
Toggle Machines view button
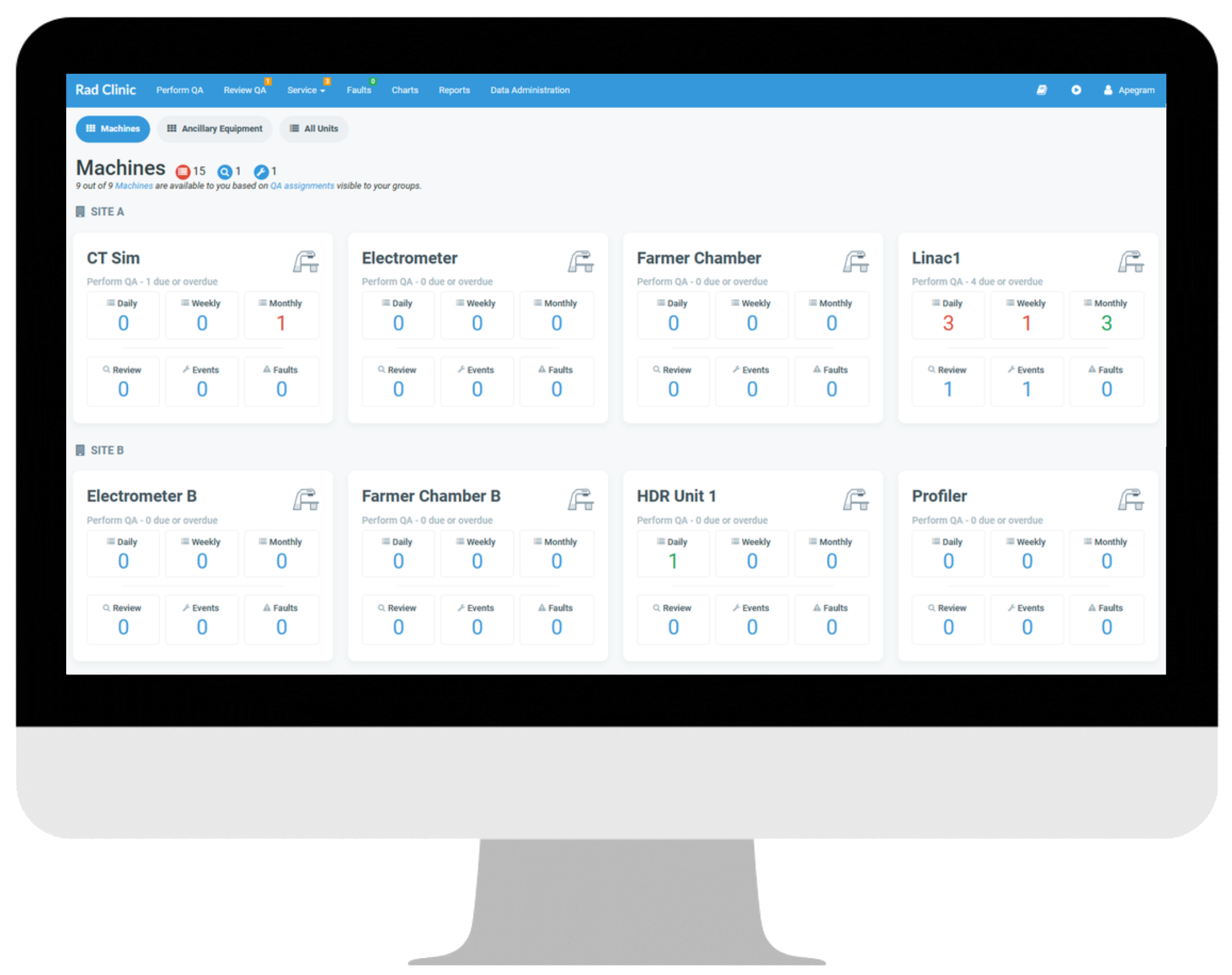[x=113, y=128]
